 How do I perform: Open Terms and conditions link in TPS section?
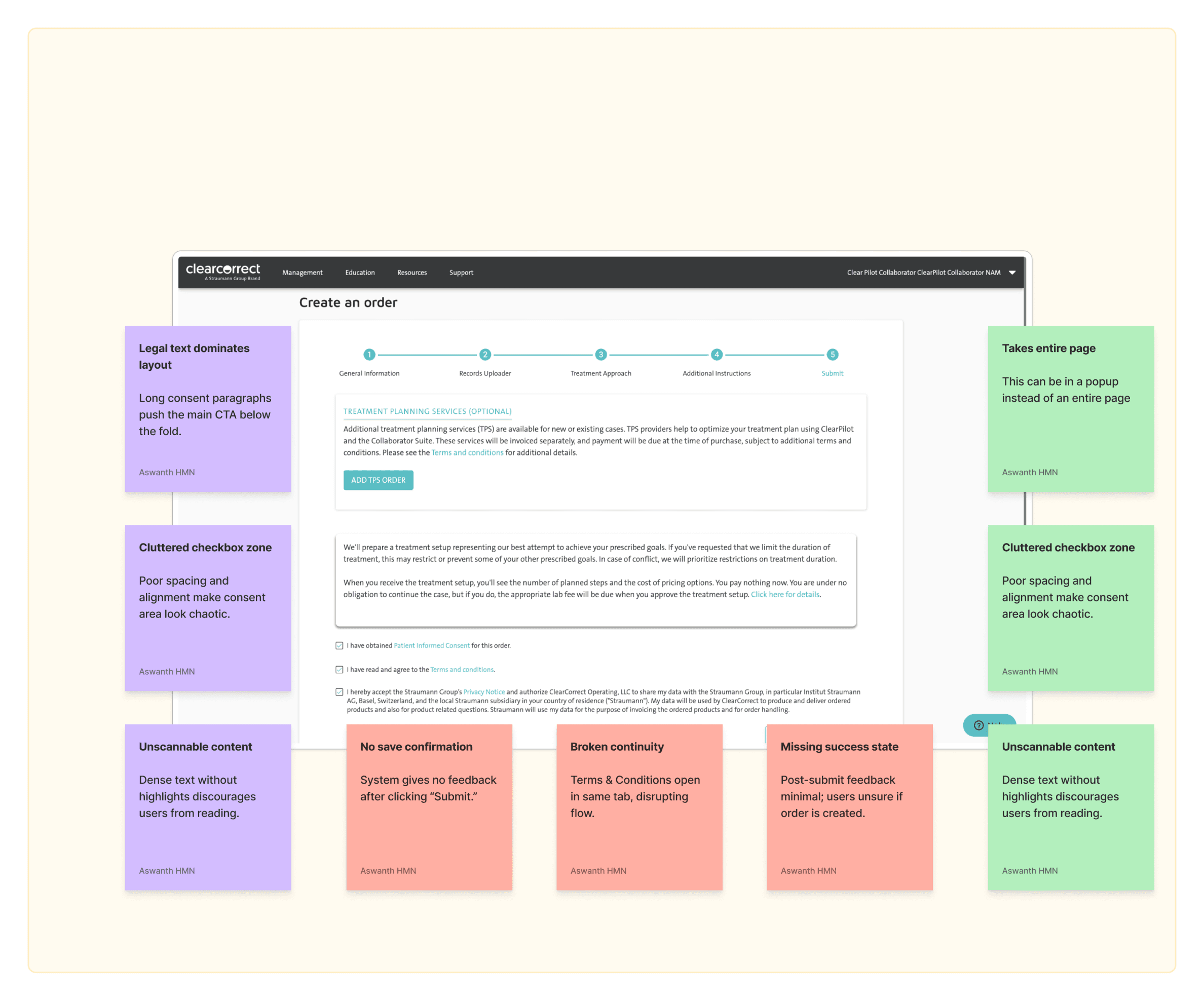(467, 452)
